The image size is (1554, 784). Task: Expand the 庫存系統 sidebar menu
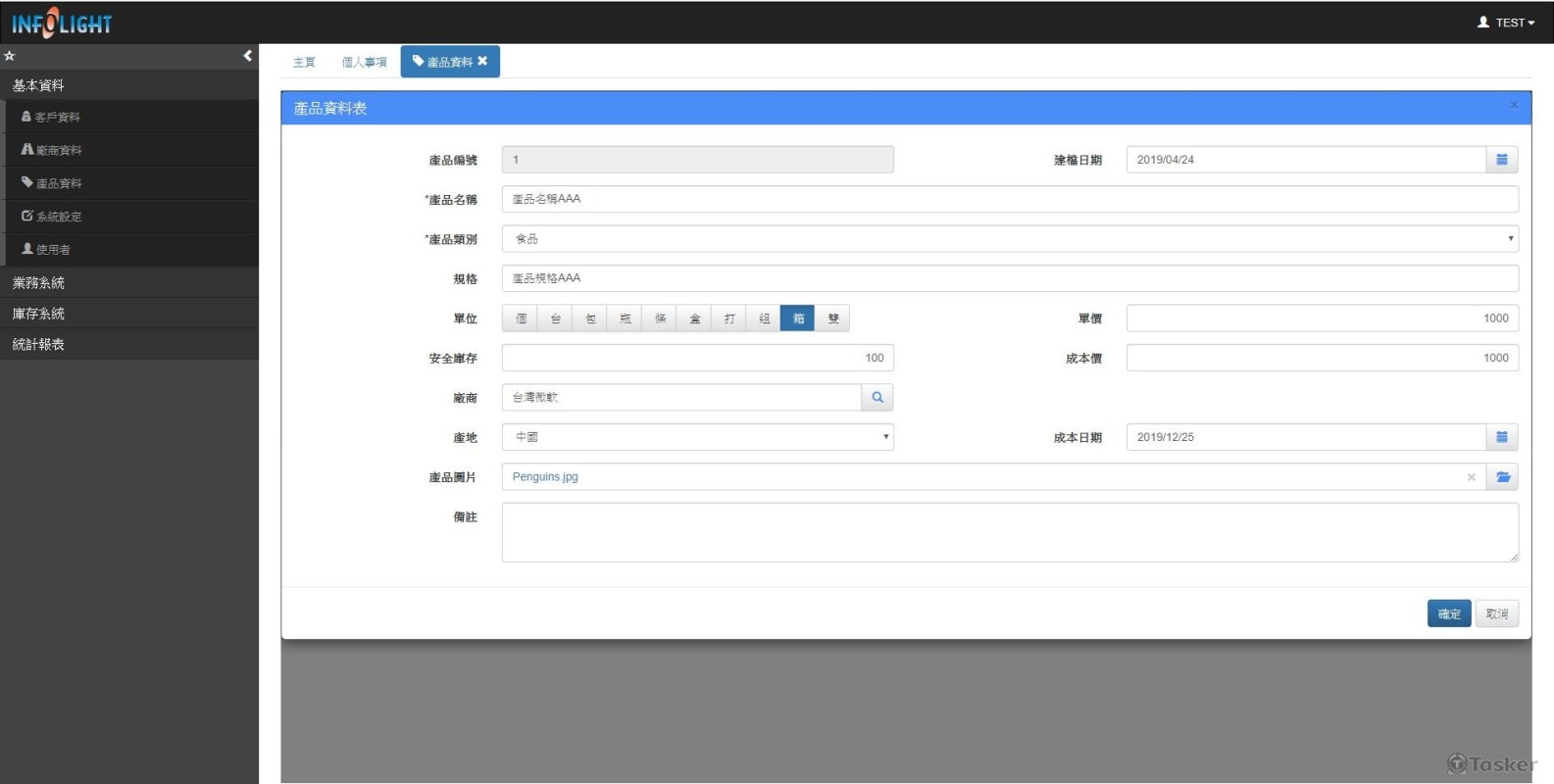pyautogui.click(x=39, y=314)
